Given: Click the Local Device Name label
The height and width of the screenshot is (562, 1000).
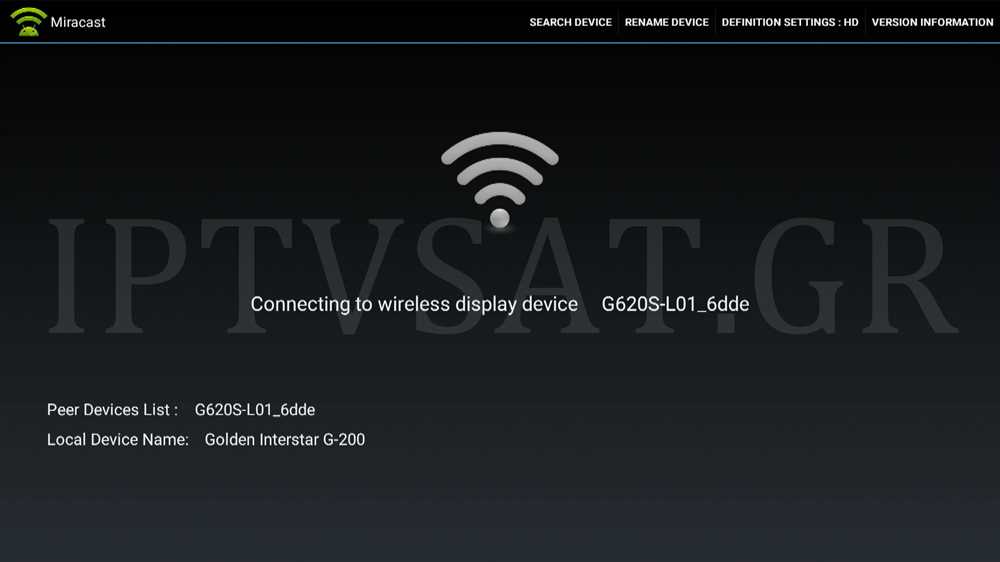Looking at the screenshot, I should [x=117, y=440].
